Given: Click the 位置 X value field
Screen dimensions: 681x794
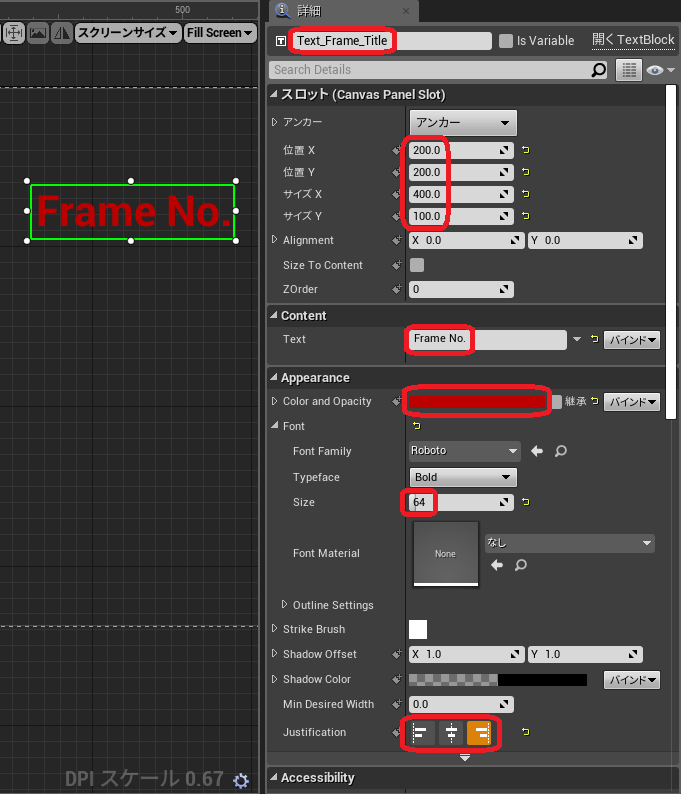Looking at the screenshot, I should [461, 150].
